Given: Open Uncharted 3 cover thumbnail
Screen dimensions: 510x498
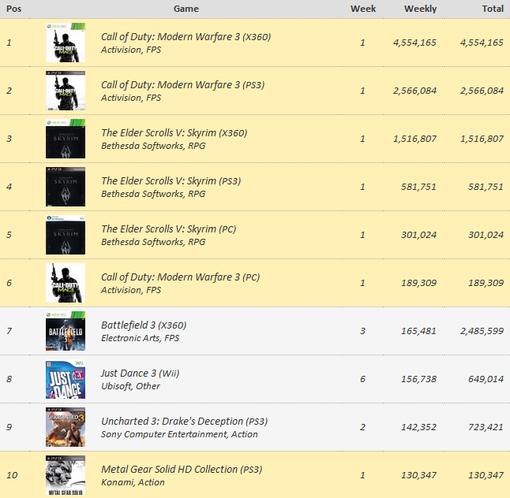Looking at the screenshot, I should pos(65,427).
